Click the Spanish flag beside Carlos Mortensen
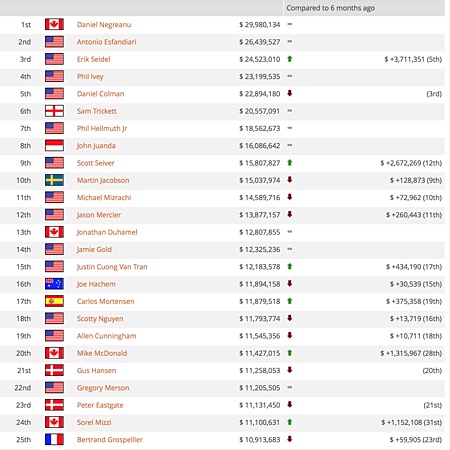Screen dimensions: 450x450 click(x=54, y=301)
